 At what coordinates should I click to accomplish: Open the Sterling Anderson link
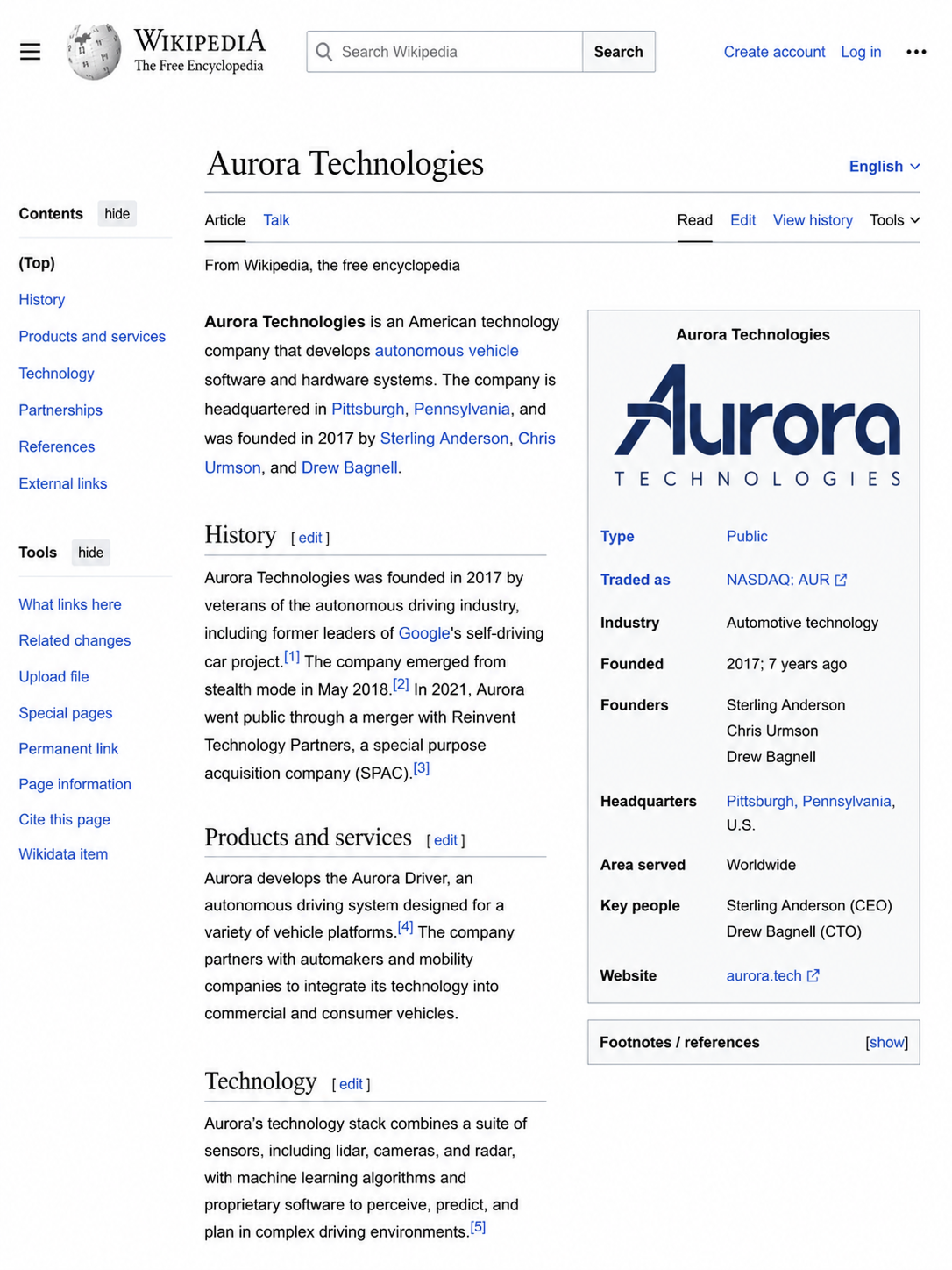(444, 439)
